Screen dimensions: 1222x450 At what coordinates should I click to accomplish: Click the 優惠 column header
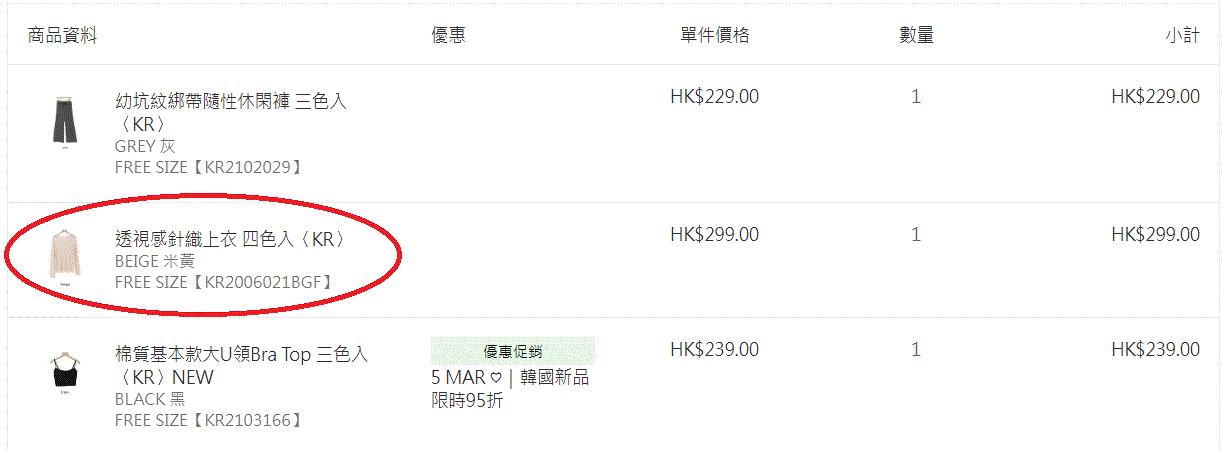(x=448, y=36)
